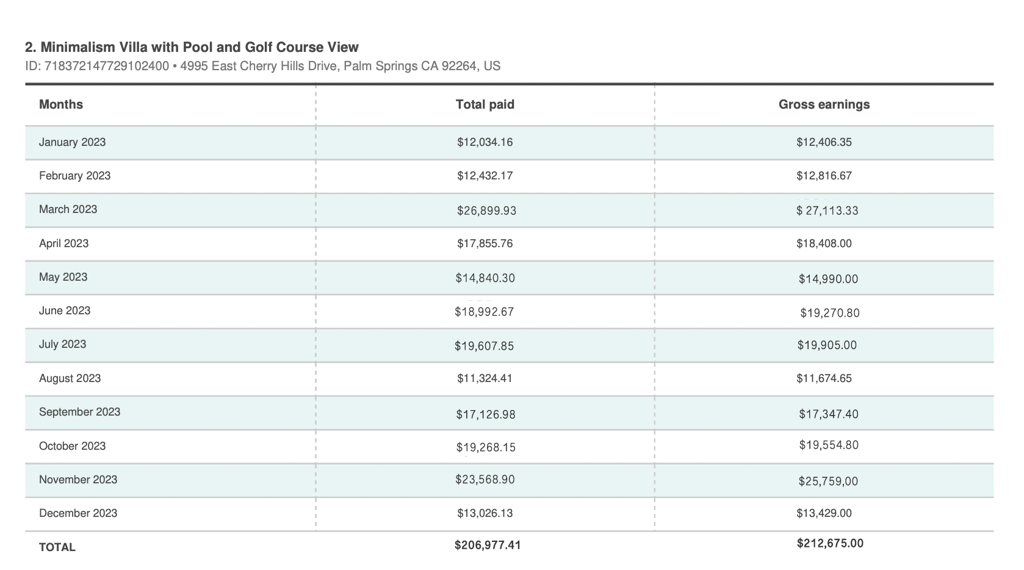Select the October 2023 row label
The width and height of the screenshot is (1024, 570).
tap(72, 447)
